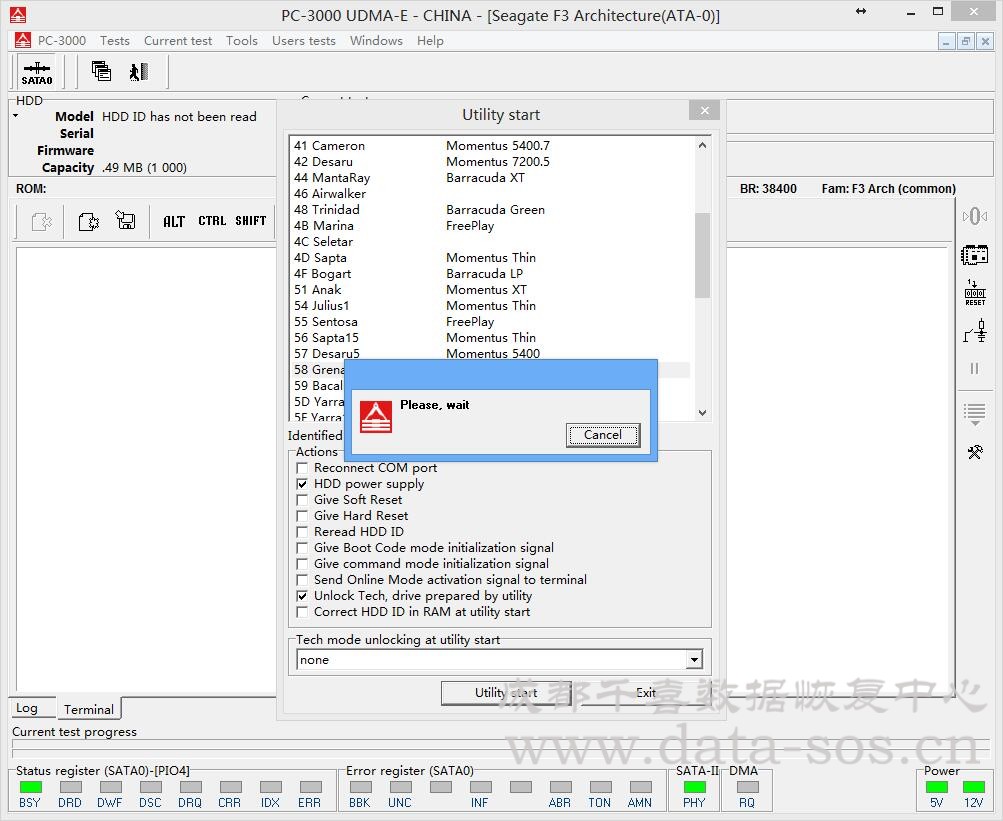Viewport: 1003px width, 821px height.
Task: Open the Tech mode unlocking dropdown
Action: click(693, 660)
